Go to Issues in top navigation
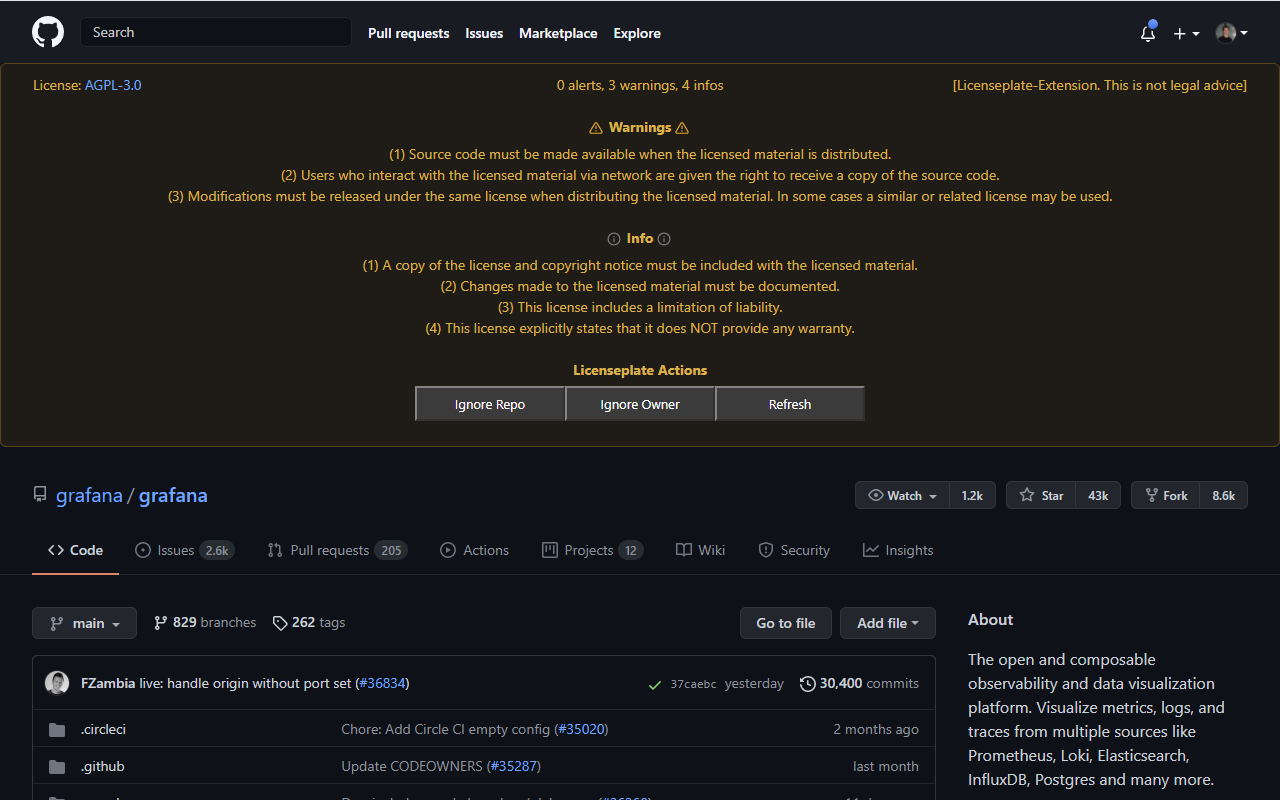The image size is (1280, 800). tap(484, 33)
